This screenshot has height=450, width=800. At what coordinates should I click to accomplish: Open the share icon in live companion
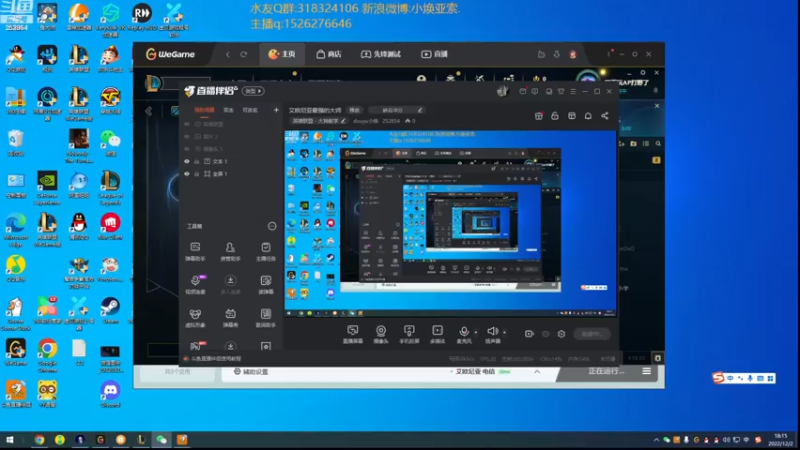coord(605,116)
